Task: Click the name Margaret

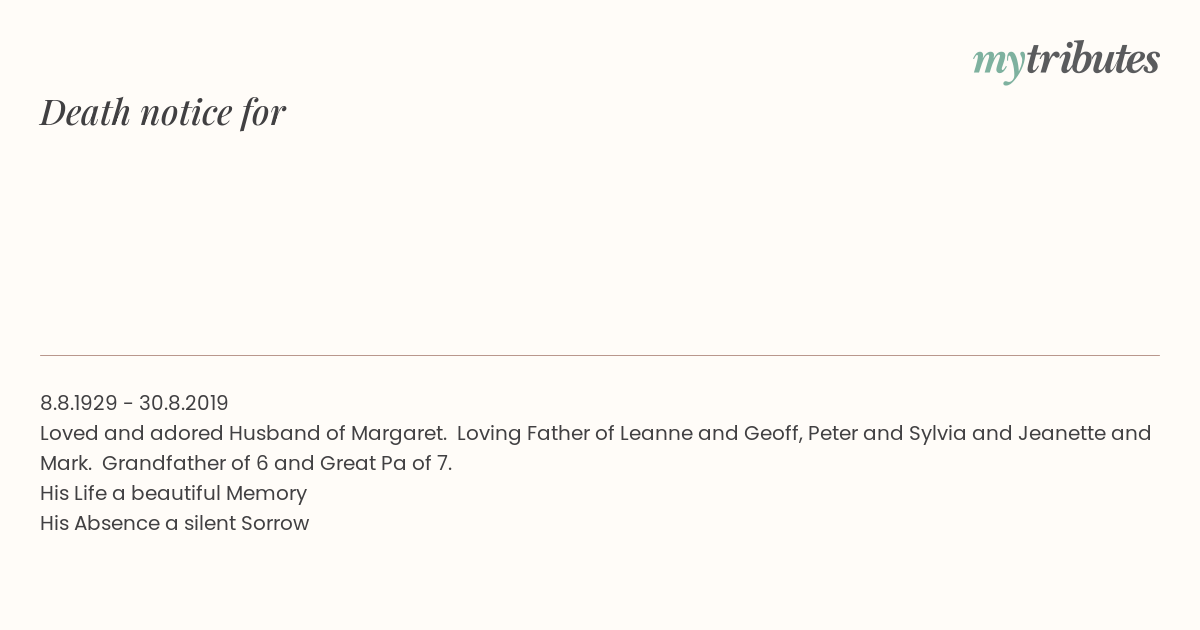Action: [x=398, y=433]
